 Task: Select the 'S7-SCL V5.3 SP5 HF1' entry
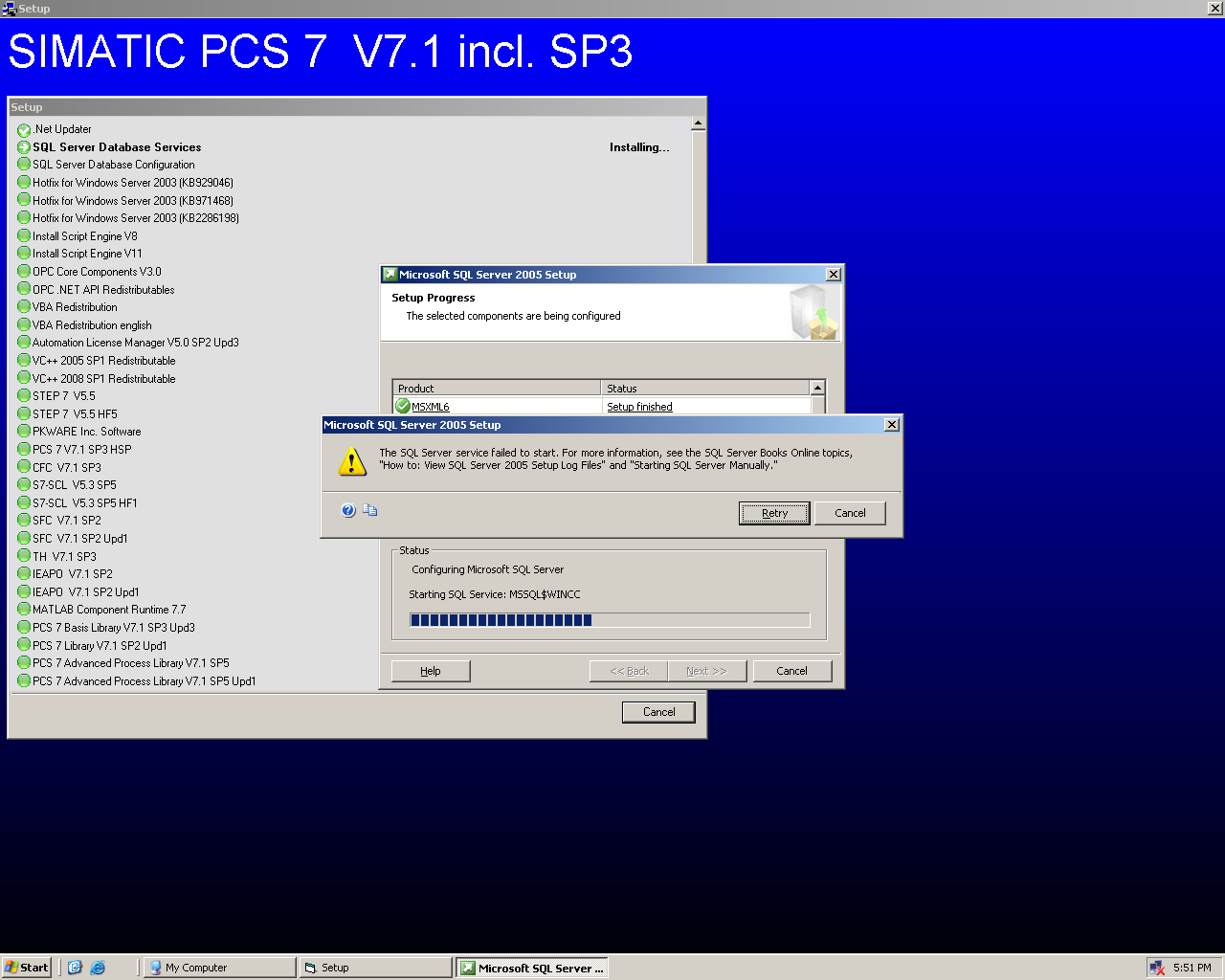tap(85, 503)
